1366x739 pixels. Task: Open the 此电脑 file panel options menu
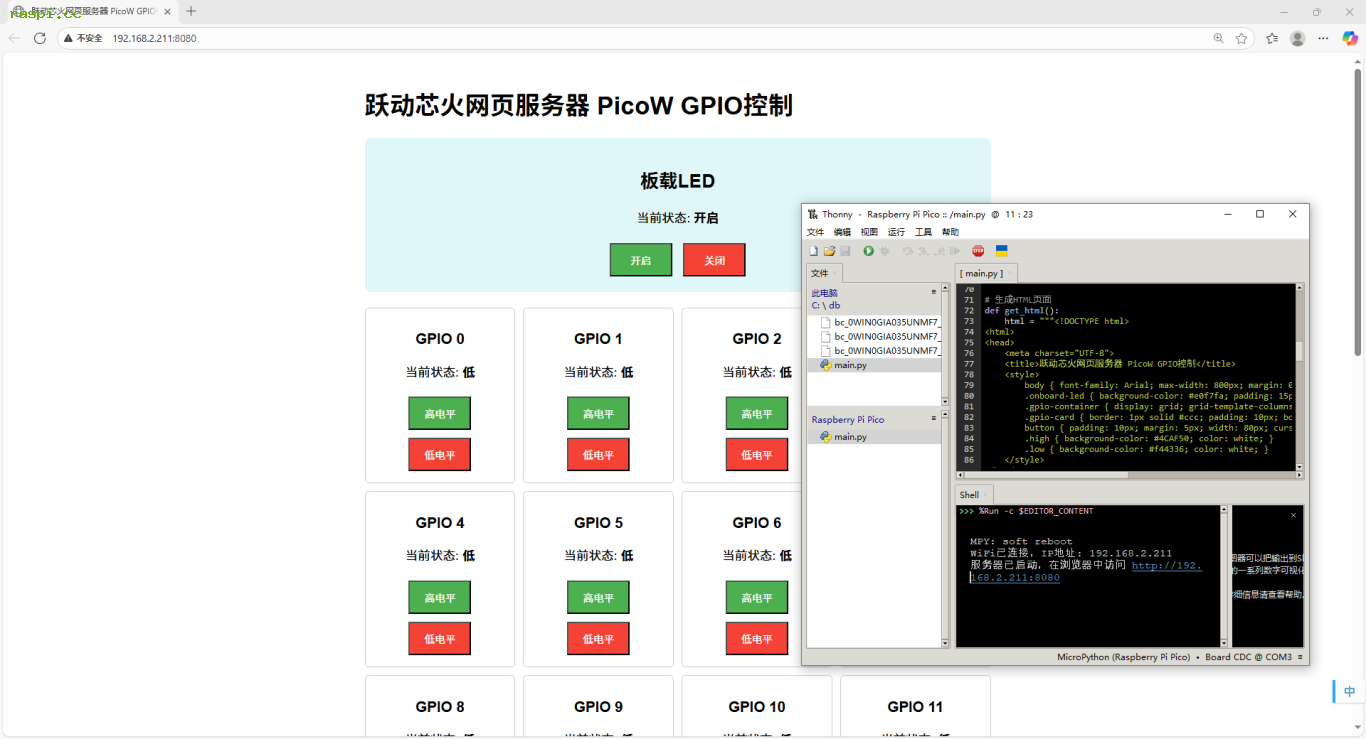(x=934, y=293)
